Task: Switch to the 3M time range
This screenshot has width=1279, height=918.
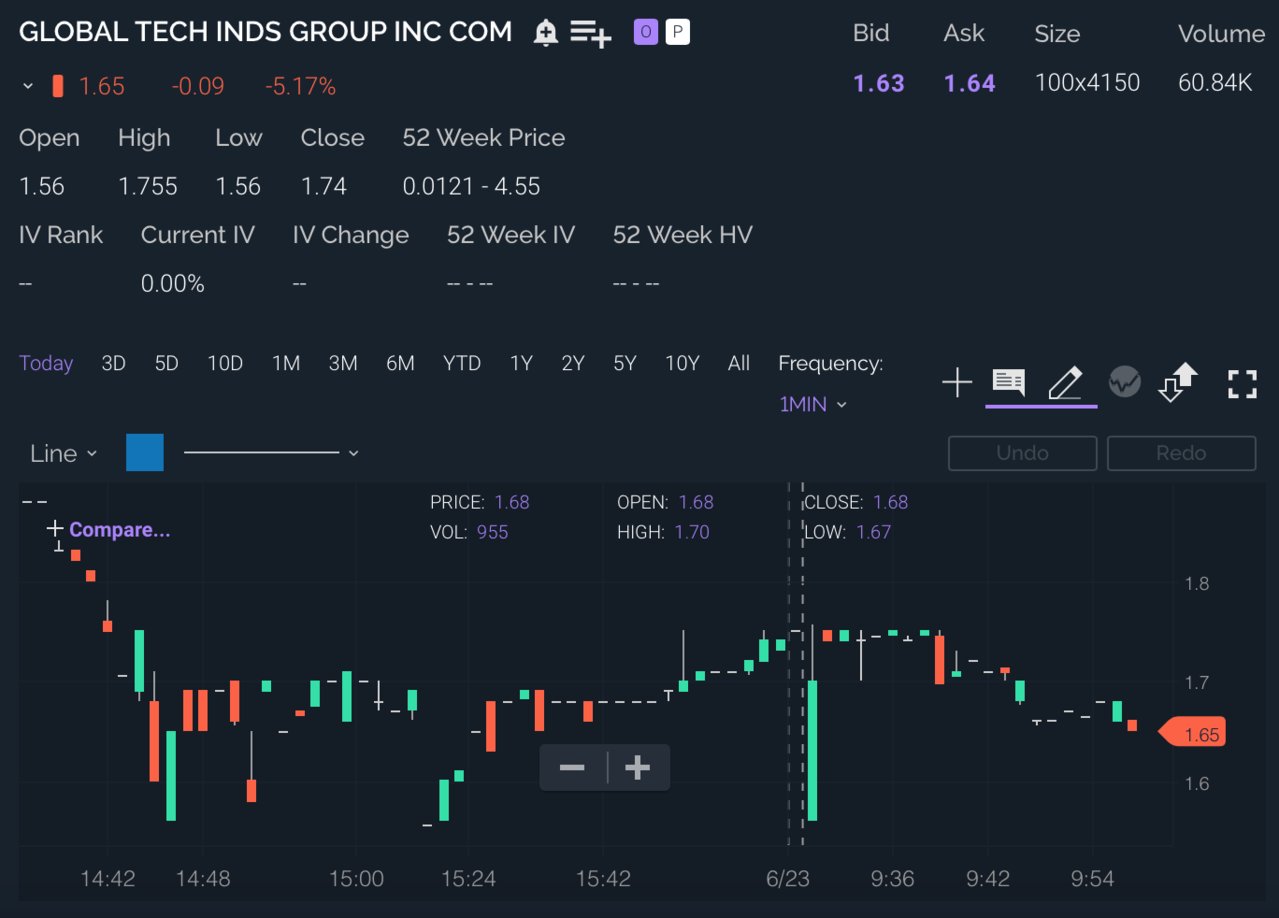Action: coord(343,363)
